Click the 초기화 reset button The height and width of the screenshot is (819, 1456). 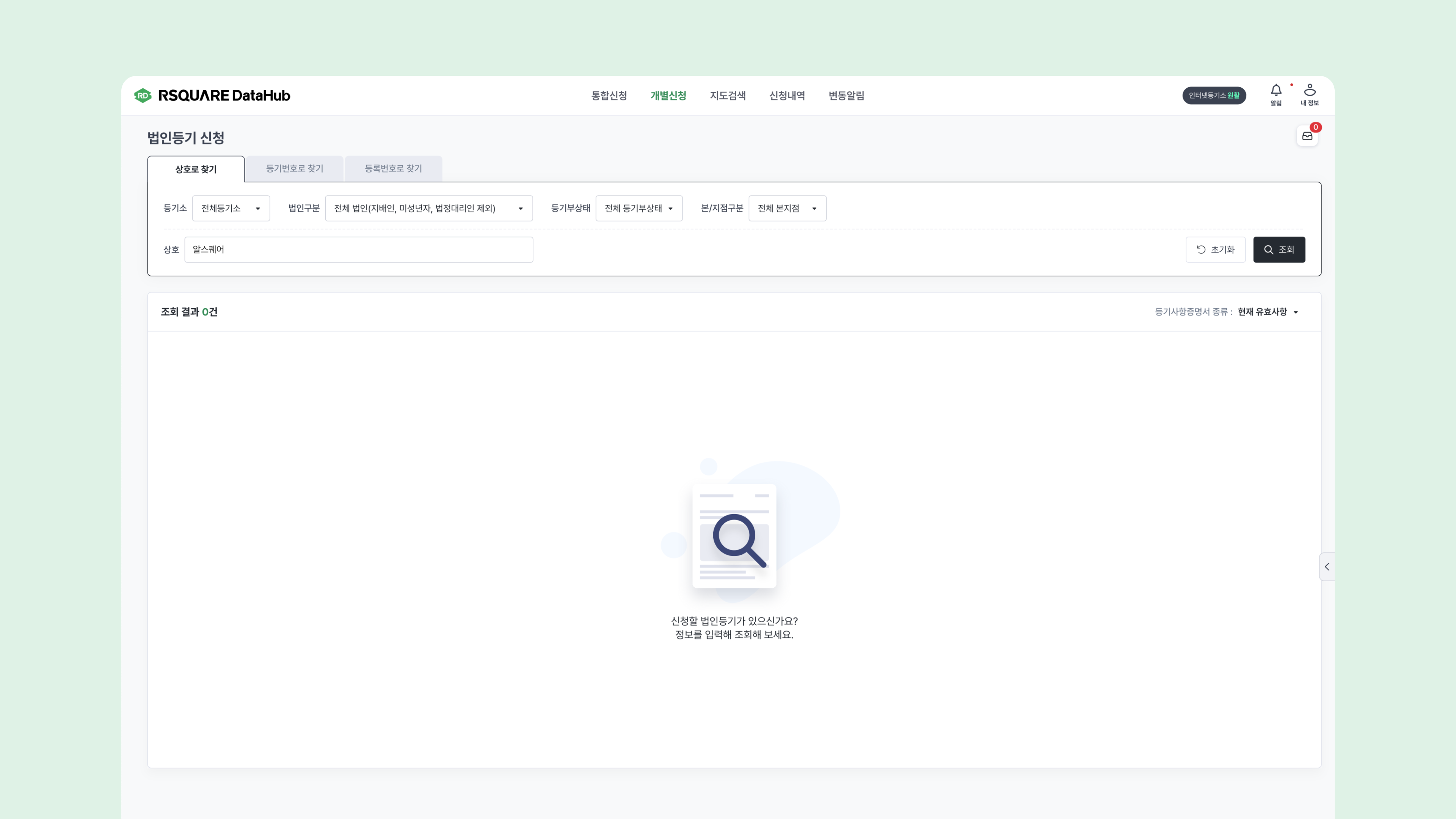(1215, 250)
